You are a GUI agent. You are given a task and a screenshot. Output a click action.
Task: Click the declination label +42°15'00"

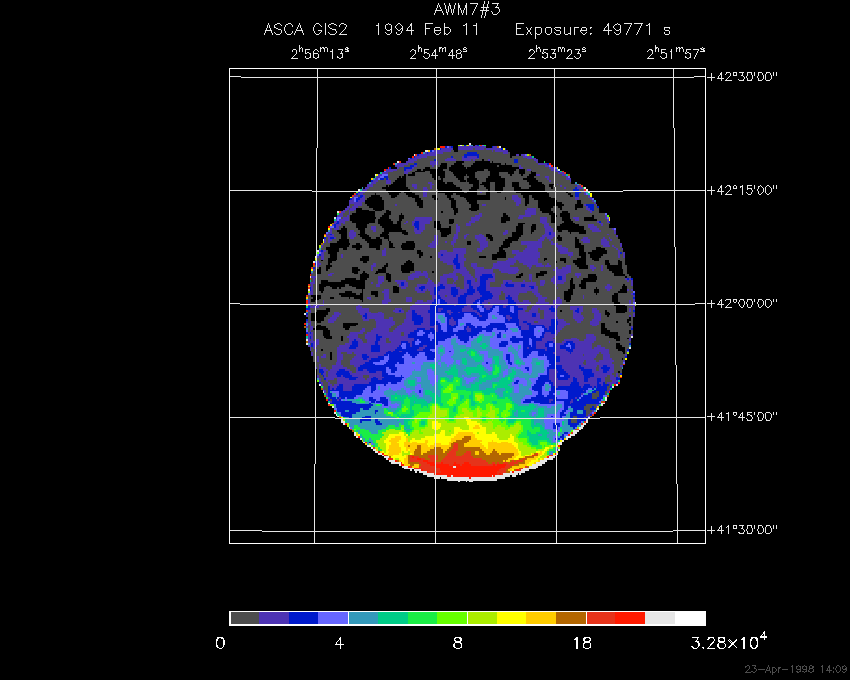tap(743, 190)
